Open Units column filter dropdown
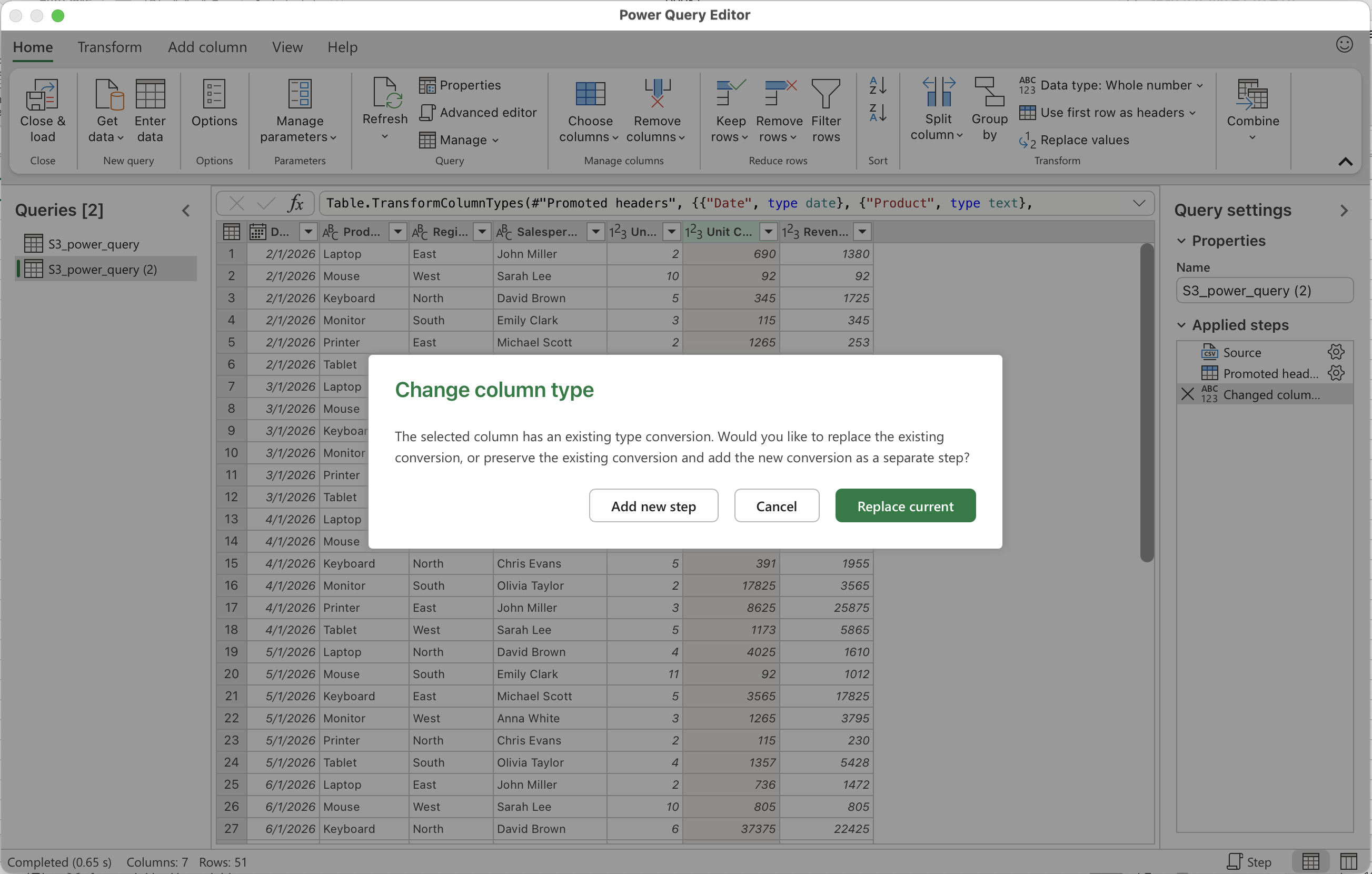 pyautogui.click(x=672, y=232)
